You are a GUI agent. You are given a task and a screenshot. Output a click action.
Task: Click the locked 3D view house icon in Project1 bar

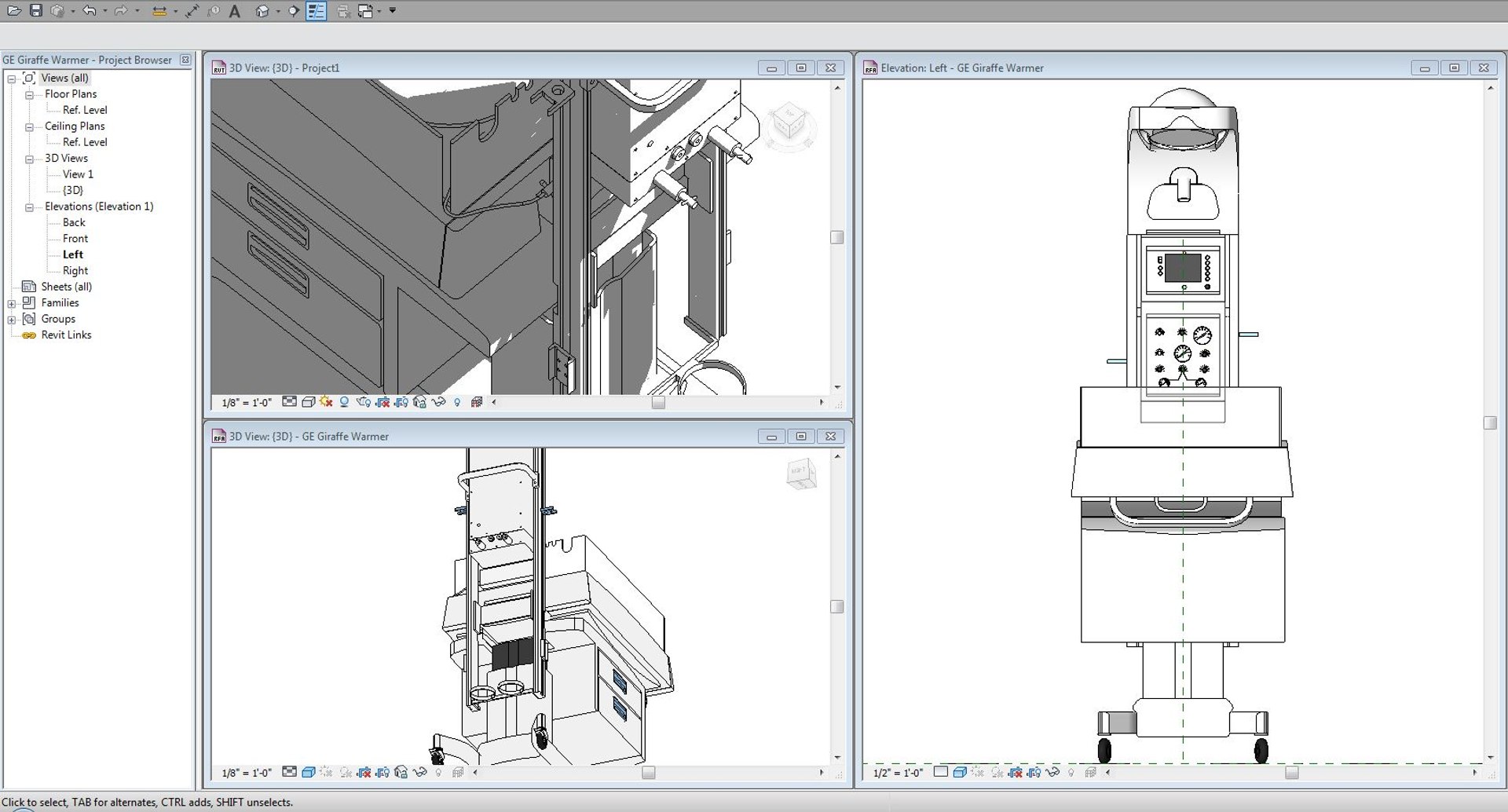[419, 402]
